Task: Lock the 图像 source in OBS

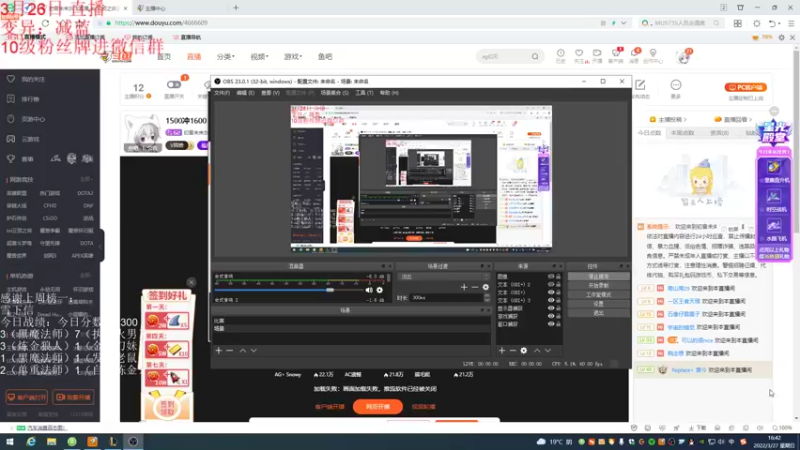Action: [558, 277]
